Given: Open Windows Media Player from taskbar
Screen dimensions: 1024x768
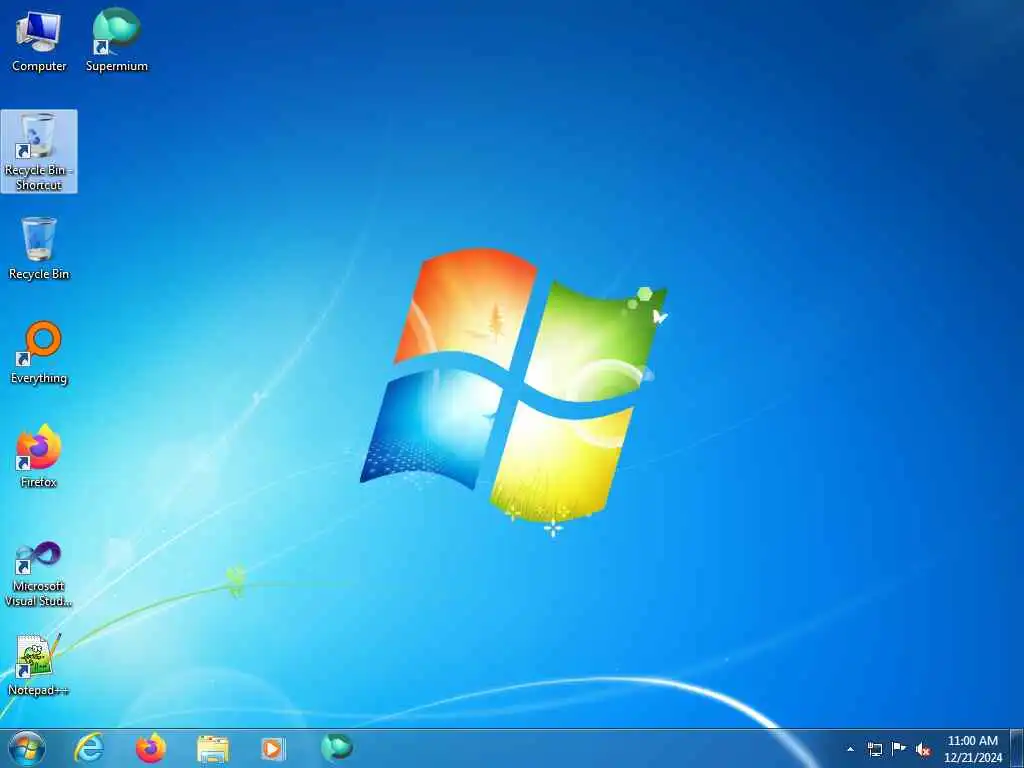Looking at the screenshot, I should click(273, 748).
